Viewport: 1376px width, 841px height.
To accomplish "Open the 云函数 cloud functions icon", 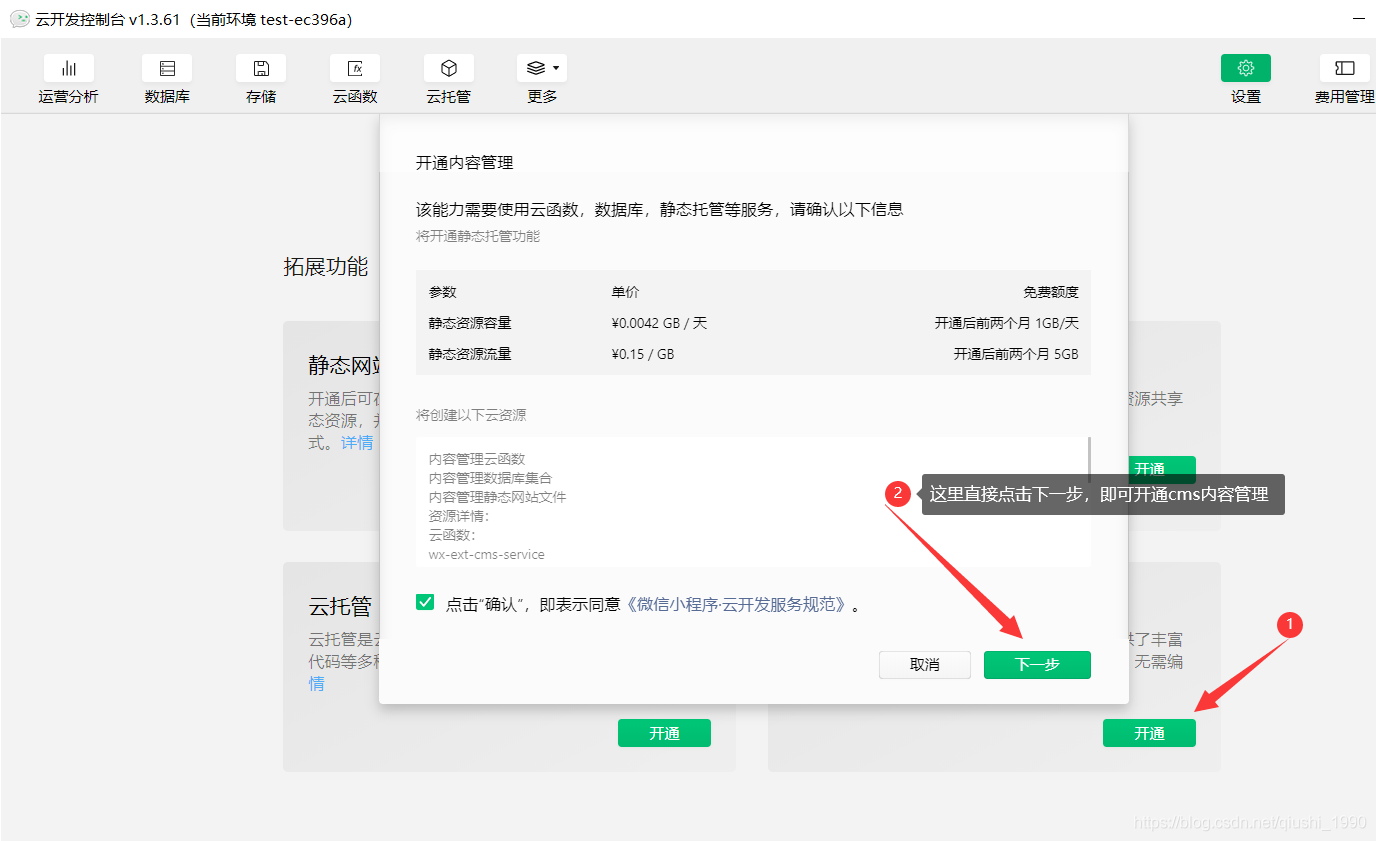I will click(x=355, y=68).
